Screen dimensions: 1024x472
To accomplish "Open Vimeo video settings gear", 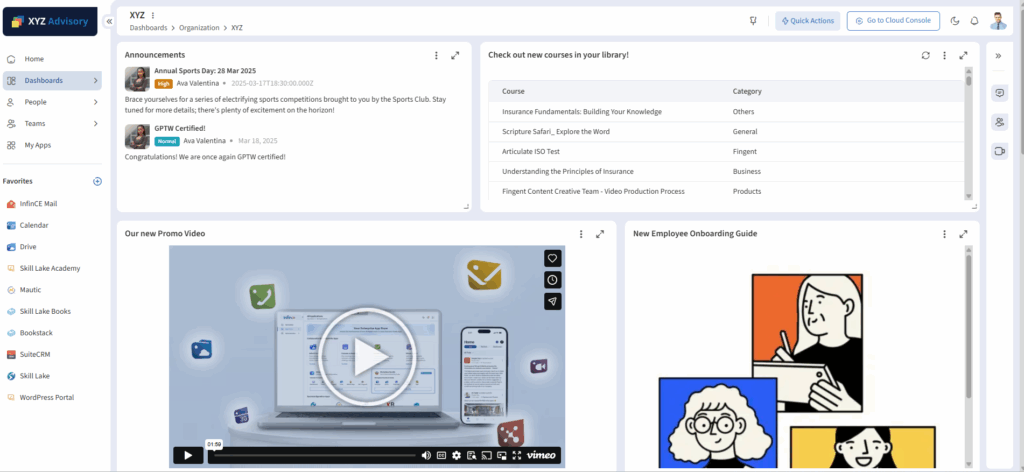I will pos(456,455).
